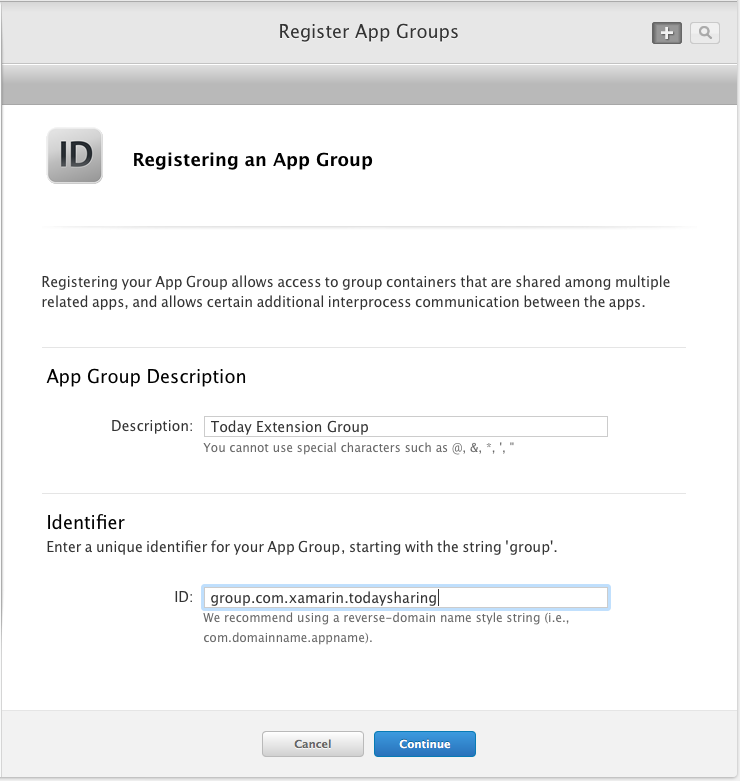Click the 'Enter a unique identifier' instruction
This screenshot has width=740, height=781.
coord(302,547)
